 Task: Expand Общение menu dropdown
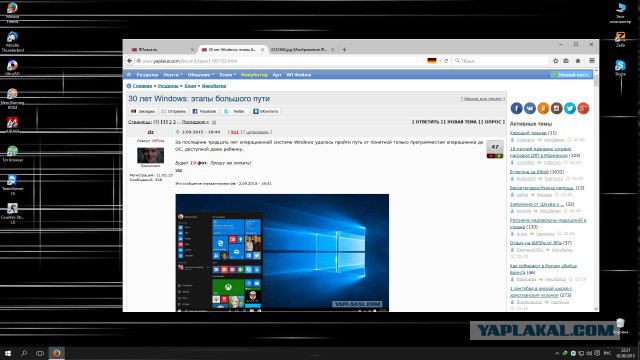click(x=200, y=75)
